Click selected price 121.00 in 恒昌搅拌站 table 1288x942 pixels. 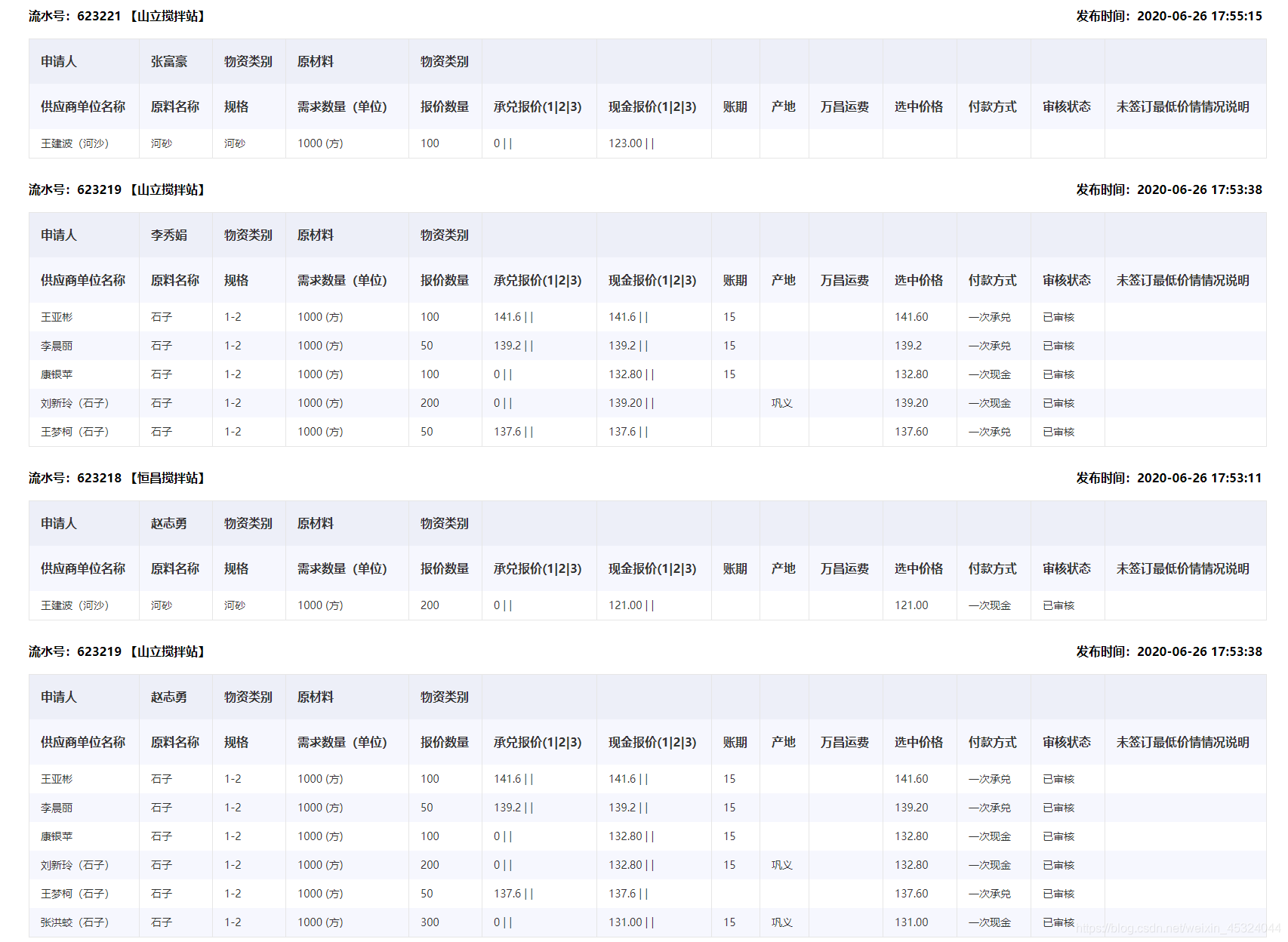(x=911, y=605)
